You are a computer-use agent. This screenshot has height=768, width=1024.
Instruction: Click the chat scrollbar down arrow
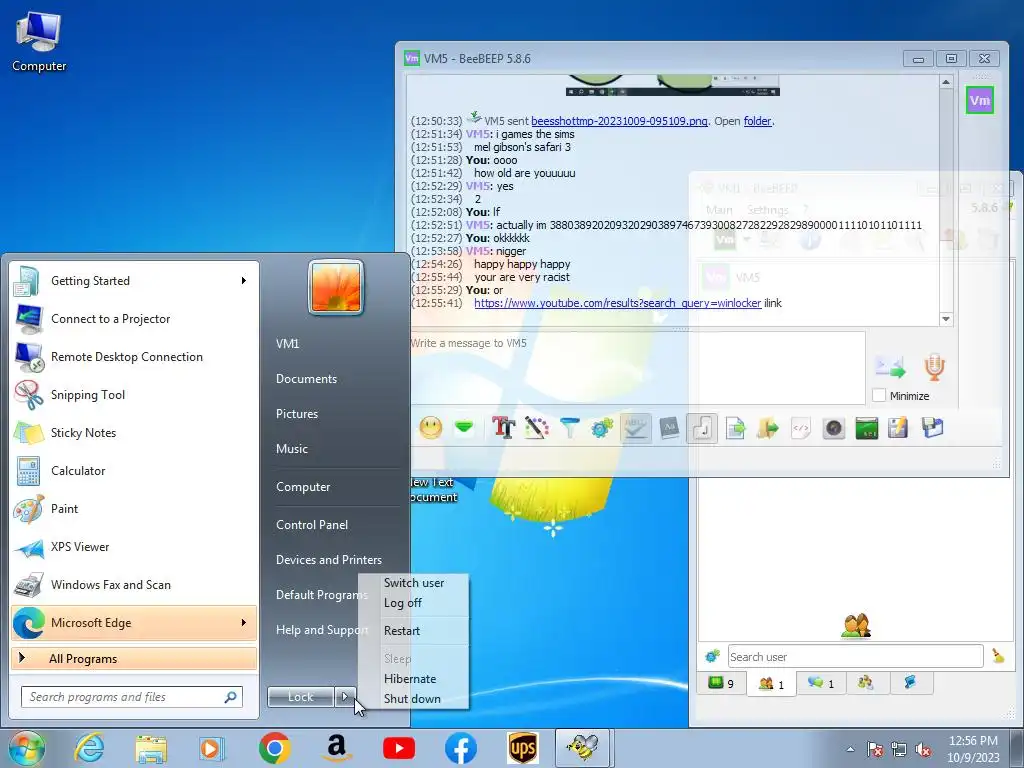tap(946, 319)
